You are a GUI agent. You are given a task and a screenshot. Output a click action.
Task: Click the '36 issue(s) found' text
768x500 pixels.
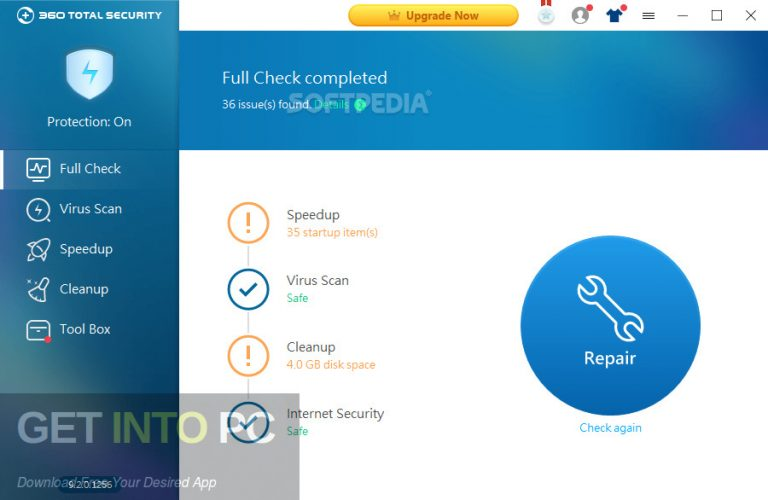[x=266, y=104]
